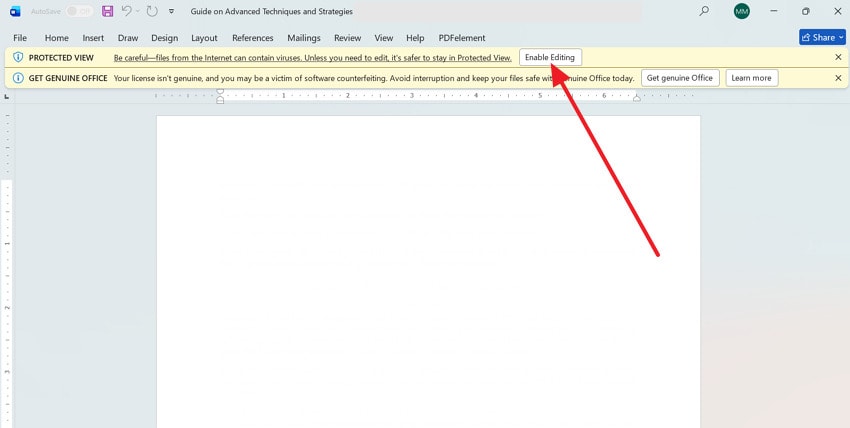
Task: Click the right indent marker on ruler
Action: (637, 98)
